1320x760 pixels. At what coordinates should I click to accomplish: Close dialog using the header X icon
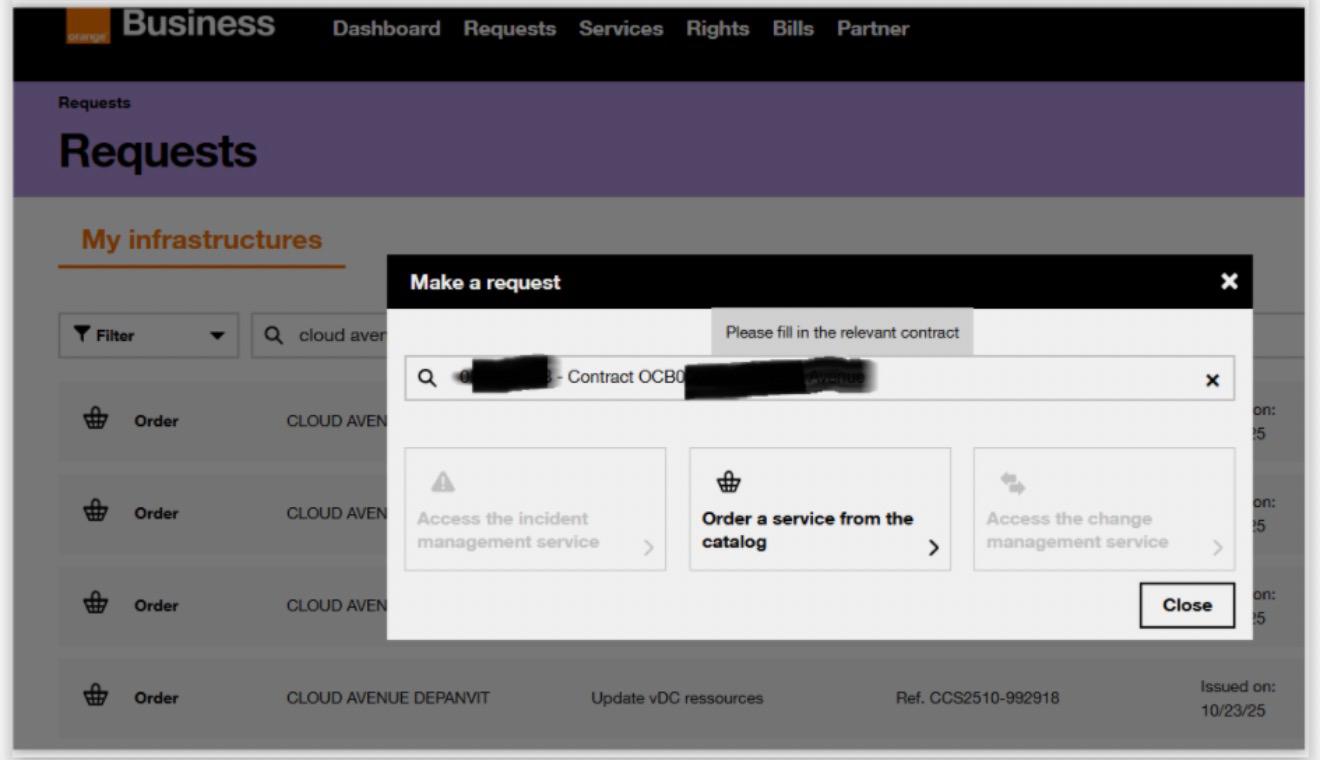point(1229,282)
